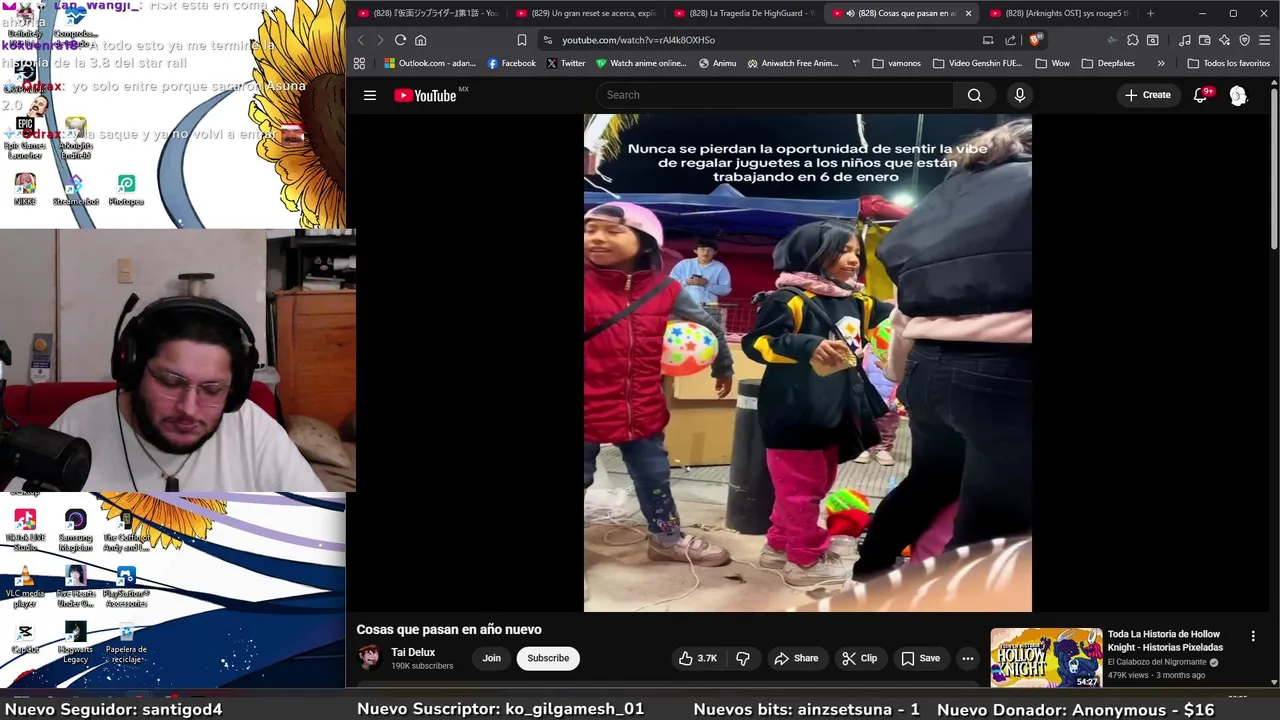This screenshot has height=720, width=1280.
Task: Open the Tai Delux channel name link
Action: tap(413, 652)
